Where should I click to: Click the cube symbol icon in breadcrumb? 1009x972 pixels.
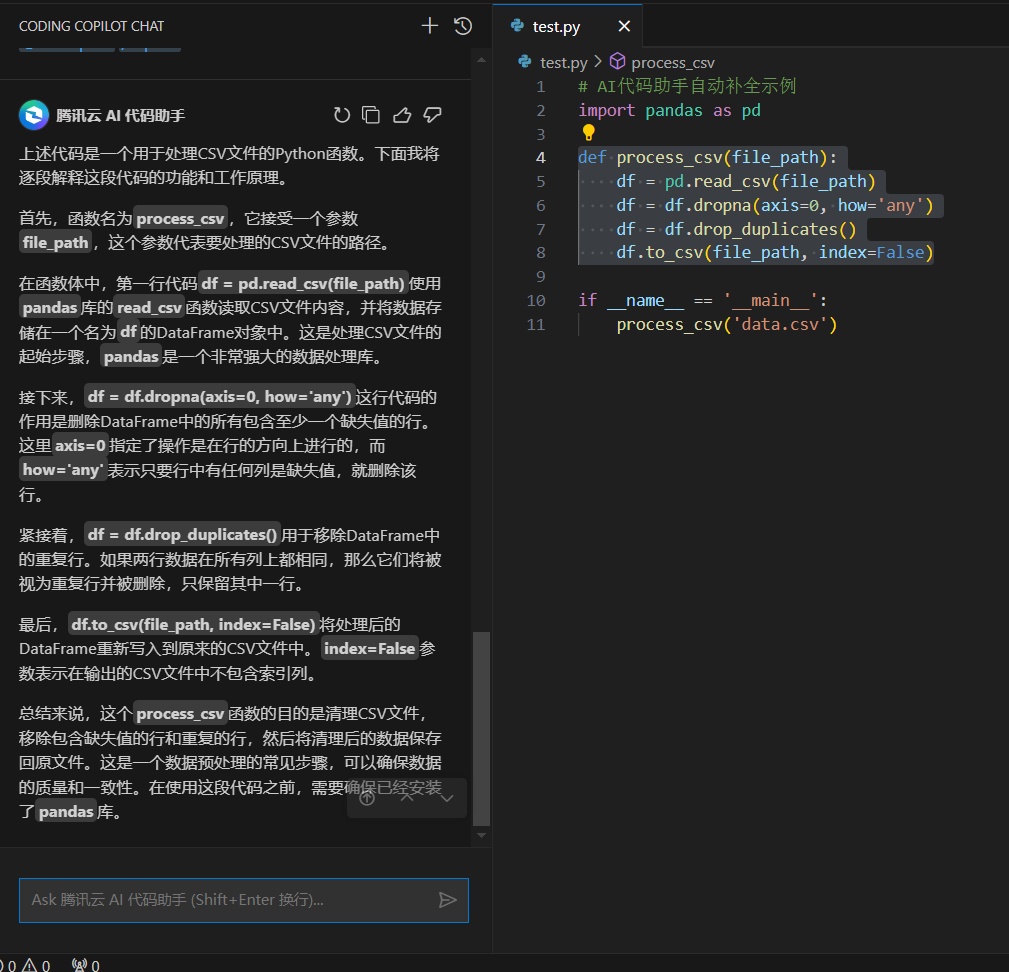pyautogui.click(x=617, y=61)
